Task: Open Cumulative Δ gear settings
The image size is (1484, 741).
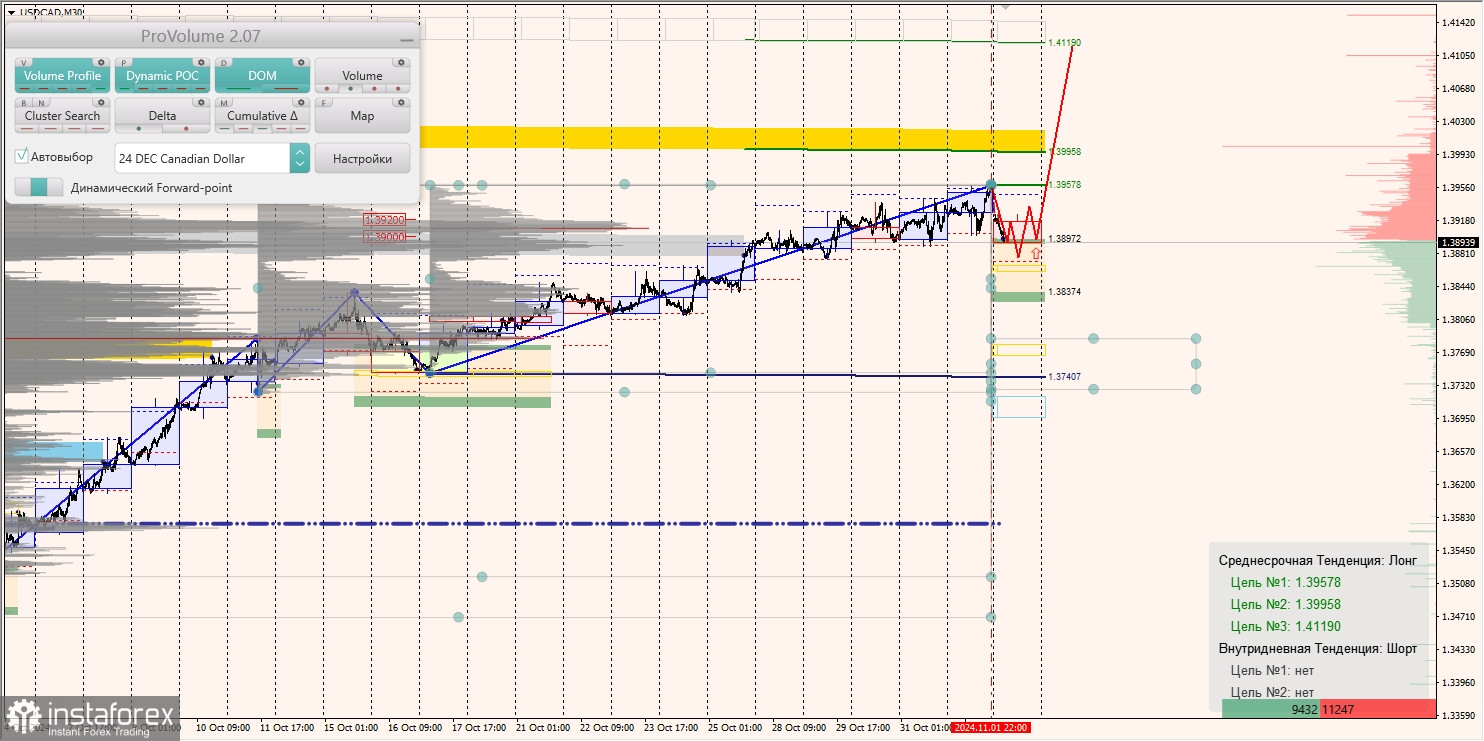Action: tap(301, 102)
